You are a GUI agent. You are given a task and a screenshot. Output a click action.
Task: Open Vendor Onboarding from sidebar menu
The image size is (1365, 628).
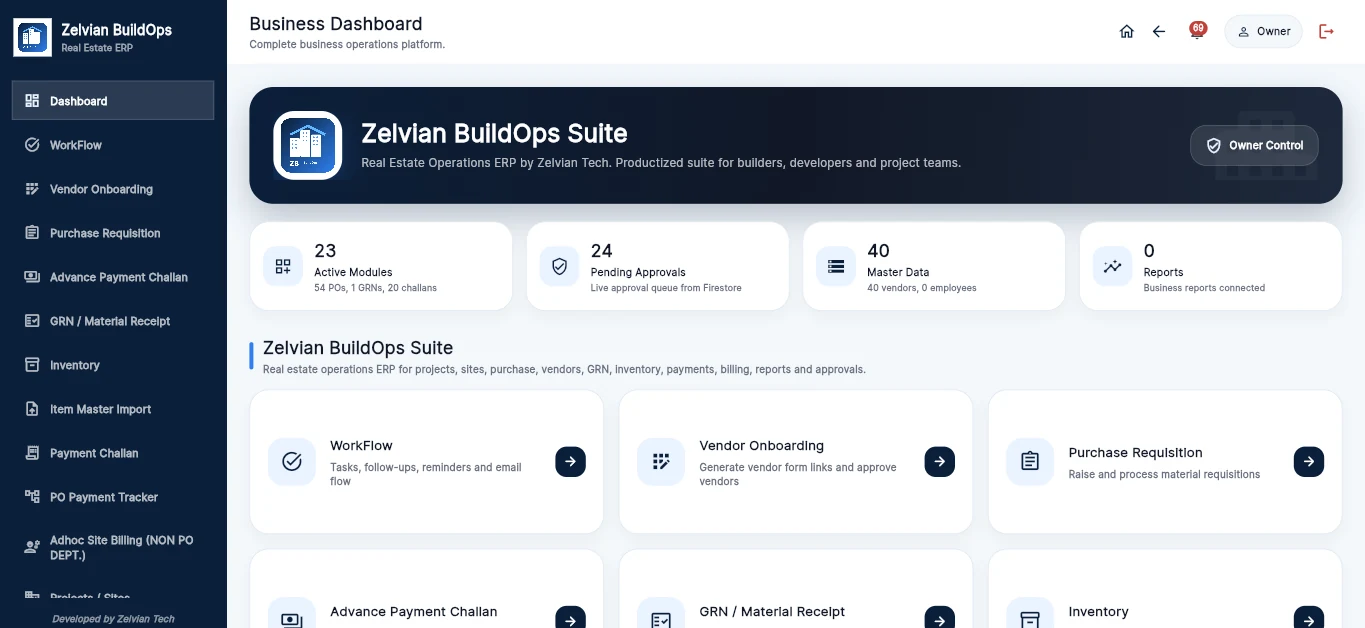click(113, 189)
